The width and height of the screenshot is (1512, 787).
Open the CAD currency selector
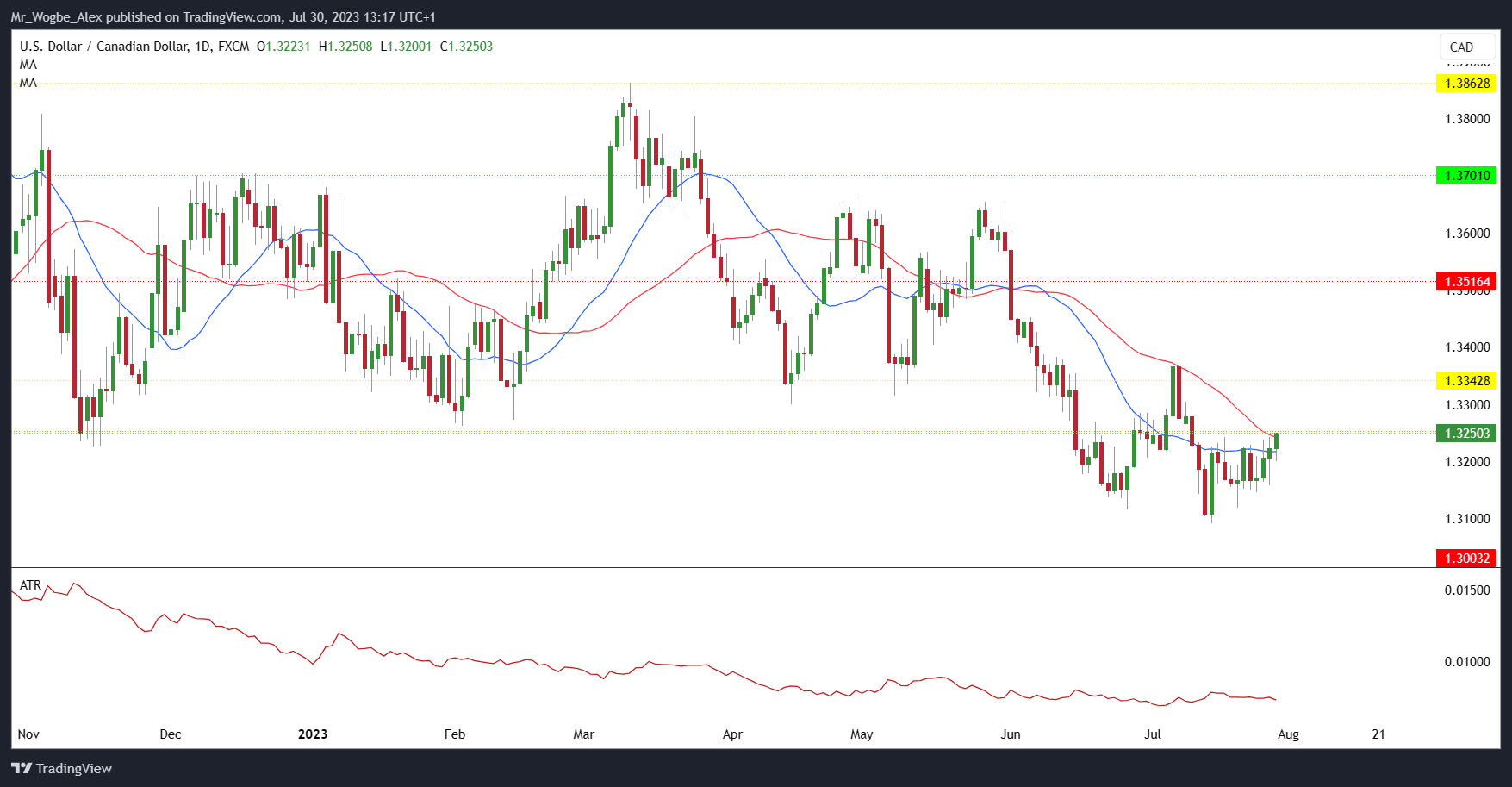coord(1467,47)
